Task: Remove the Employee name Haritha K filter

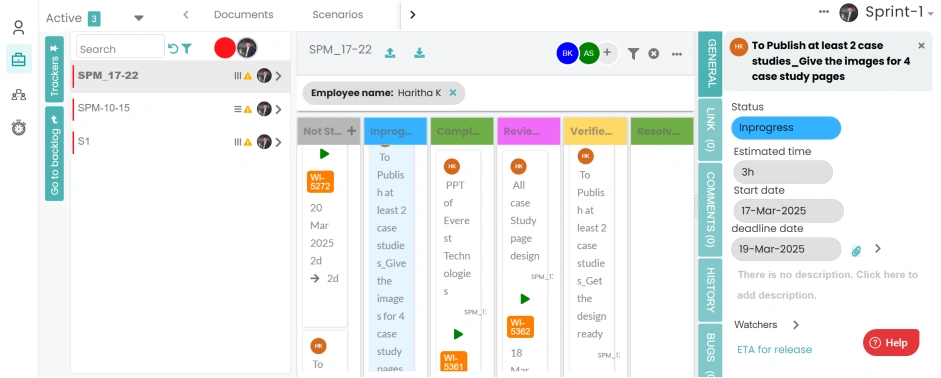Action: pyautogui.click(x=453, y=92)
